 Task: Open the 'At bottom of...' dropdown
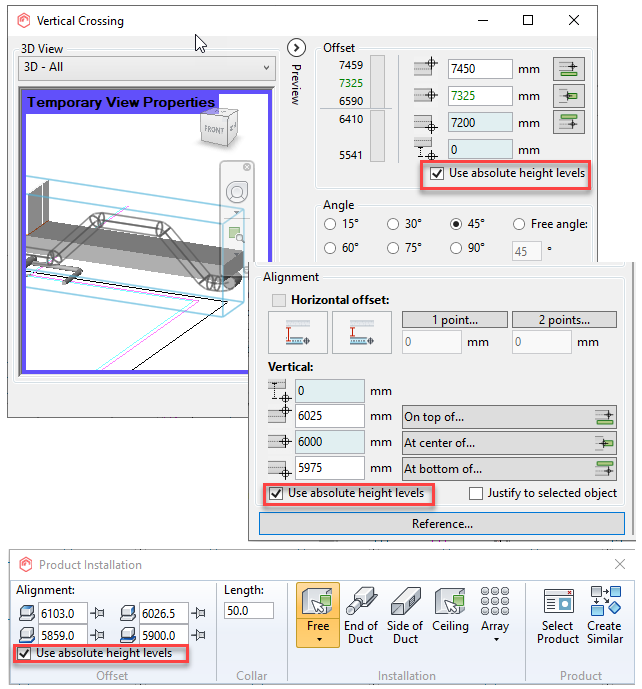tap(508, 468)
